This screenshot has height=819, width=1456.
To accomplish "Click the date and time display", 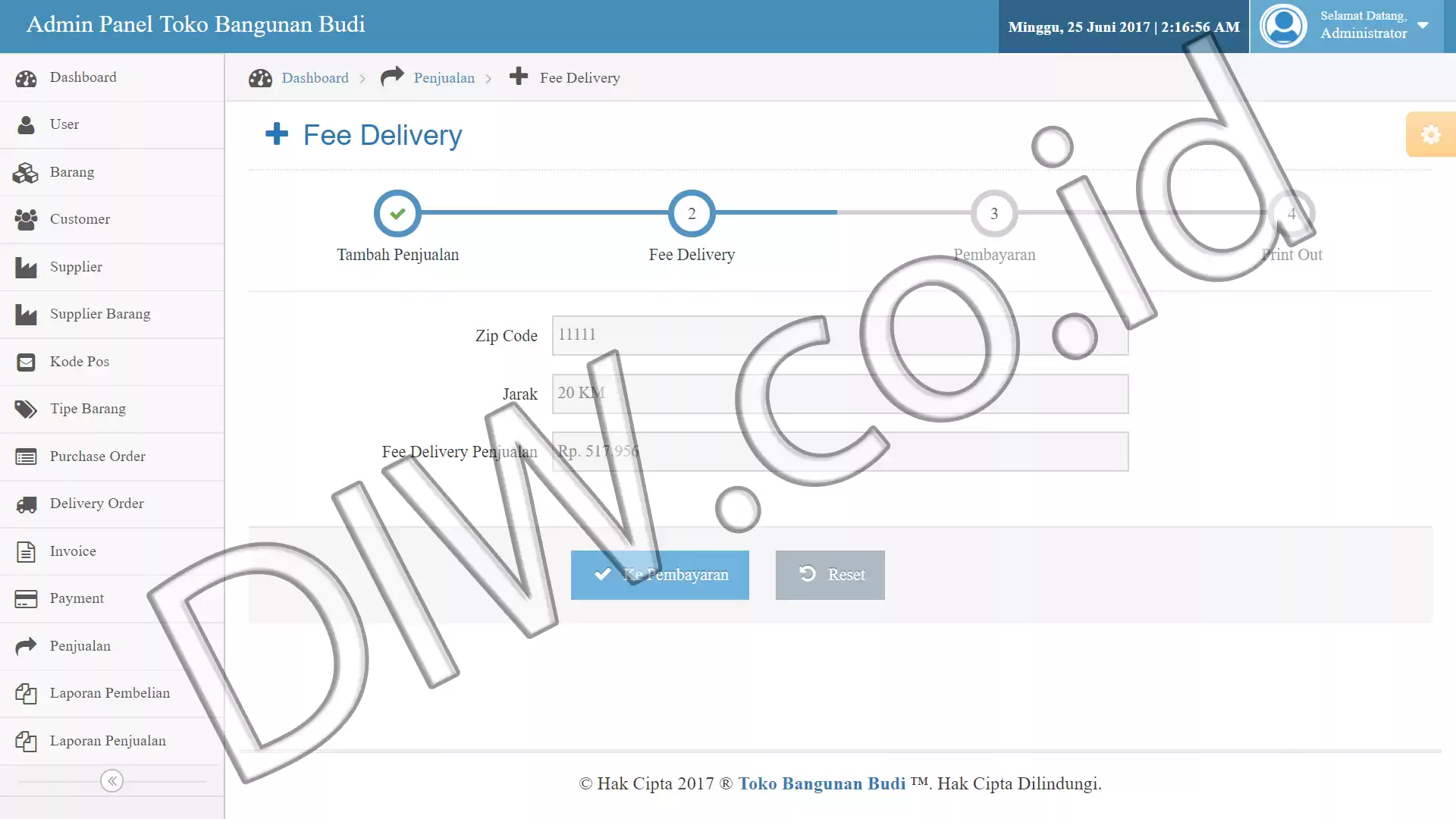I will point(1124,27).
